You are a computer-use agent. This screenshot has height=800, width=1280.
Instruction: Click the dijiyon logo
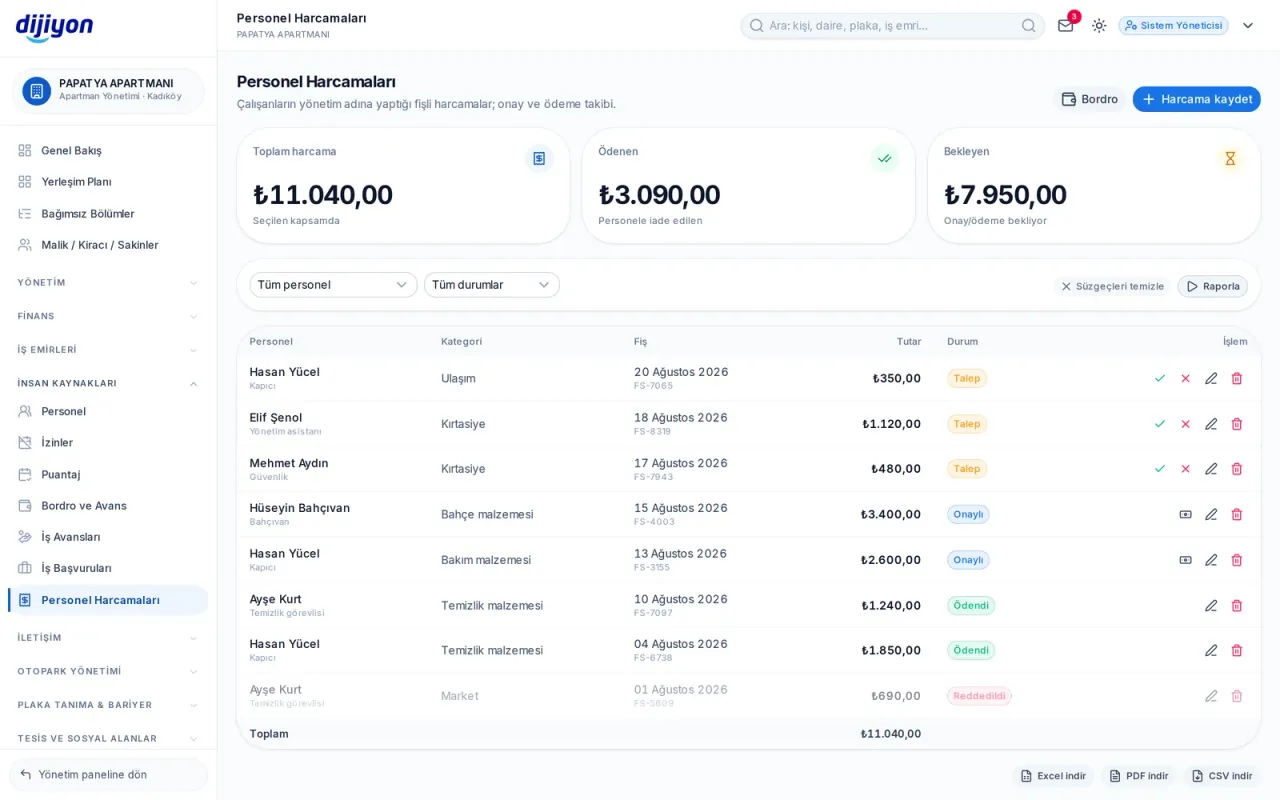54,27
